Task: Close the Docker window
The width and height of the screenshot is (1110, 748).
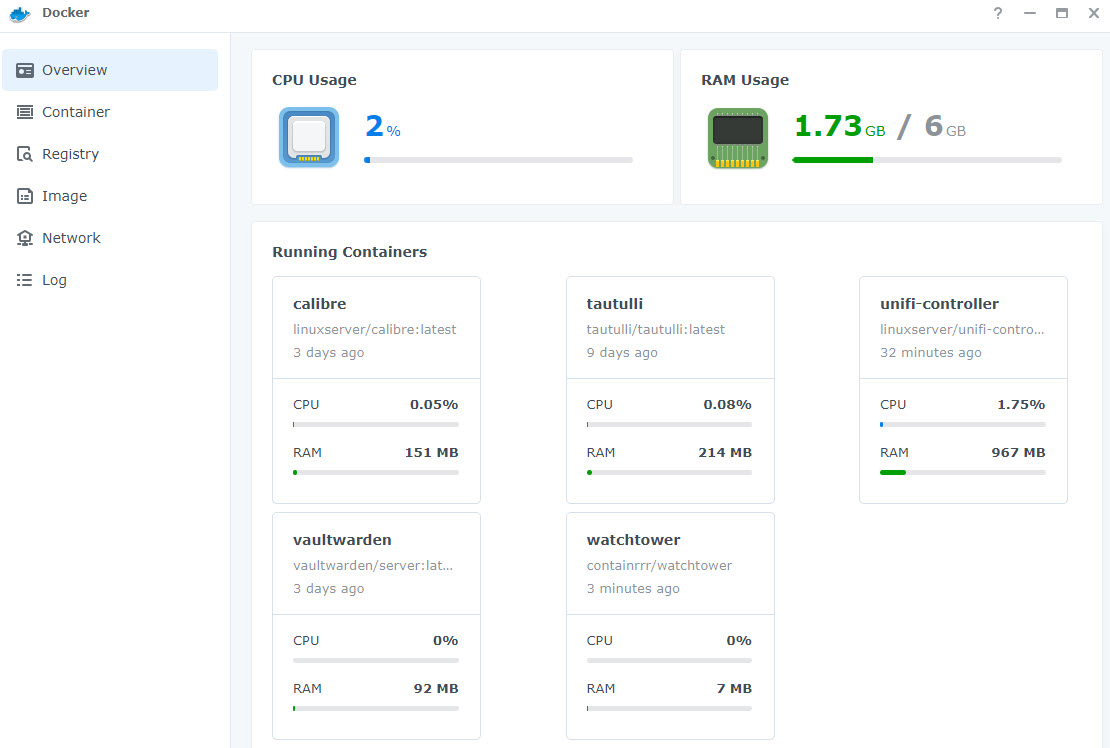Action: point(1094,13)
